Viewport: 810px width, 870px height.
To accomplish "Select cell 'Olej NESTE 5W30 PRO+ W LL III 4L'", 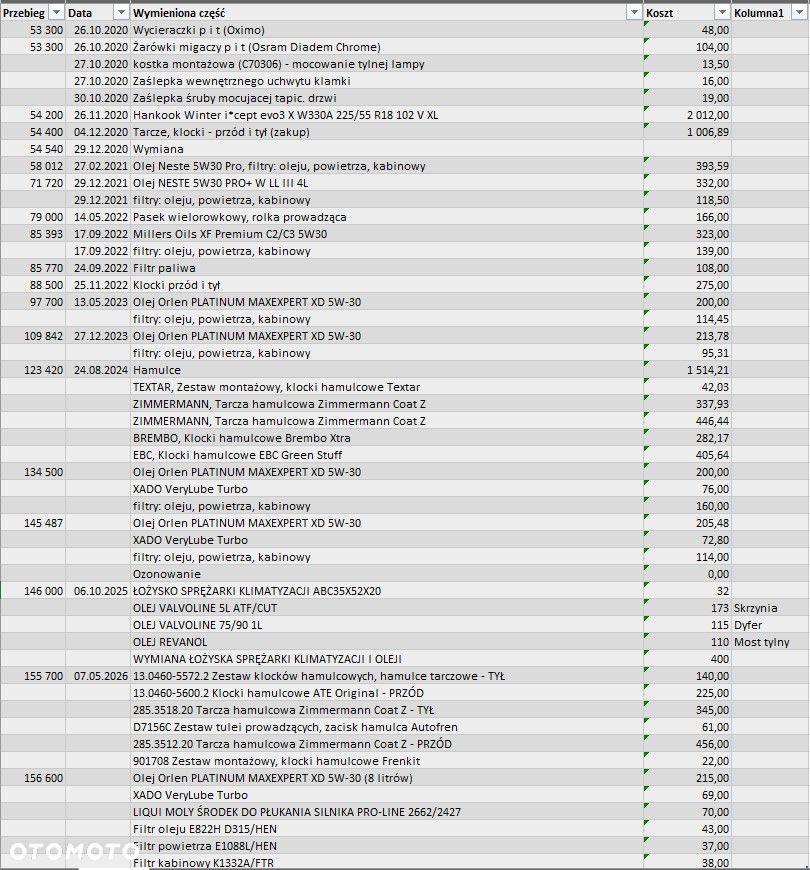I will [x=387, y=183].
